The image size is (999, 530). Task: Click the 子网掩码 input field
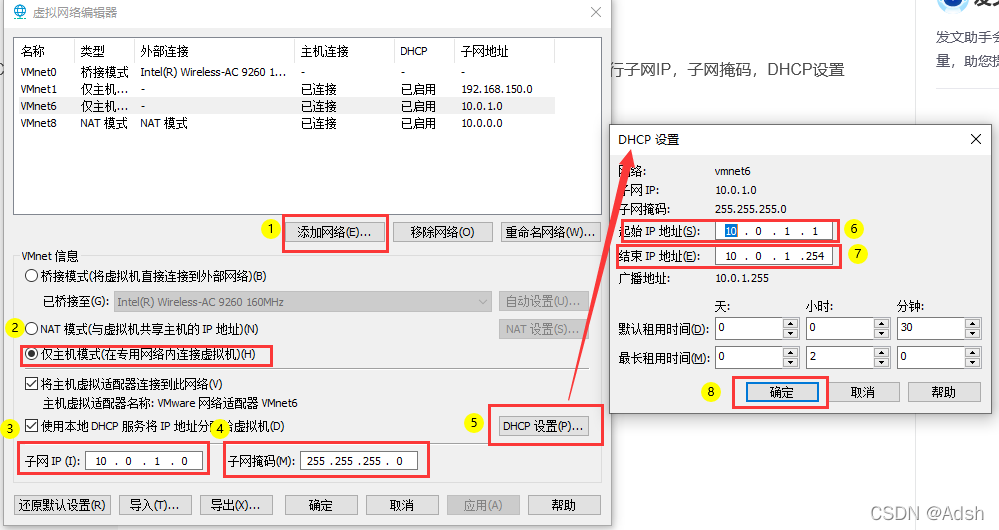click(x=359, y=461)
